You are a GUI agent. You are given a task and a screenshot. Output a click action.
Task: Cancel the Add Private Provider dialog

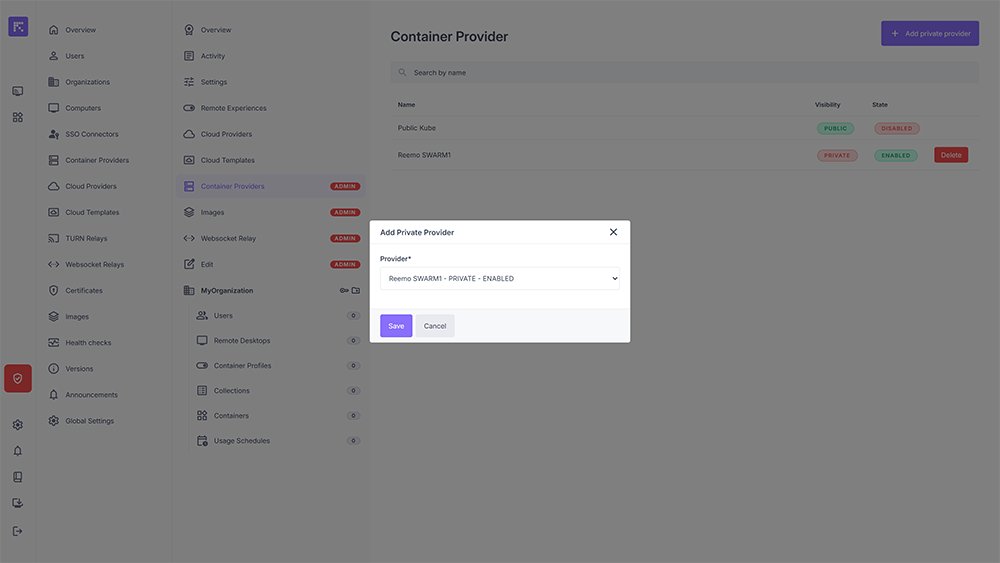[x=435, y=326]
